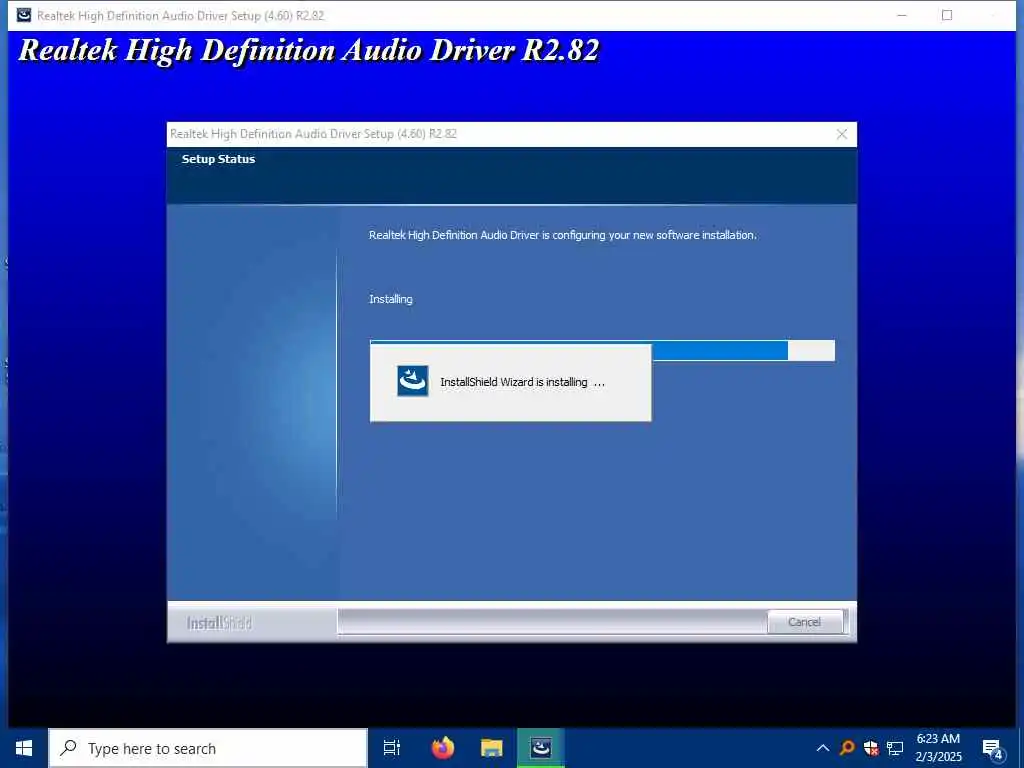Minimize the outer Realtek setup window
Viewport: 1024px width, 768px height.
[902, 15]
